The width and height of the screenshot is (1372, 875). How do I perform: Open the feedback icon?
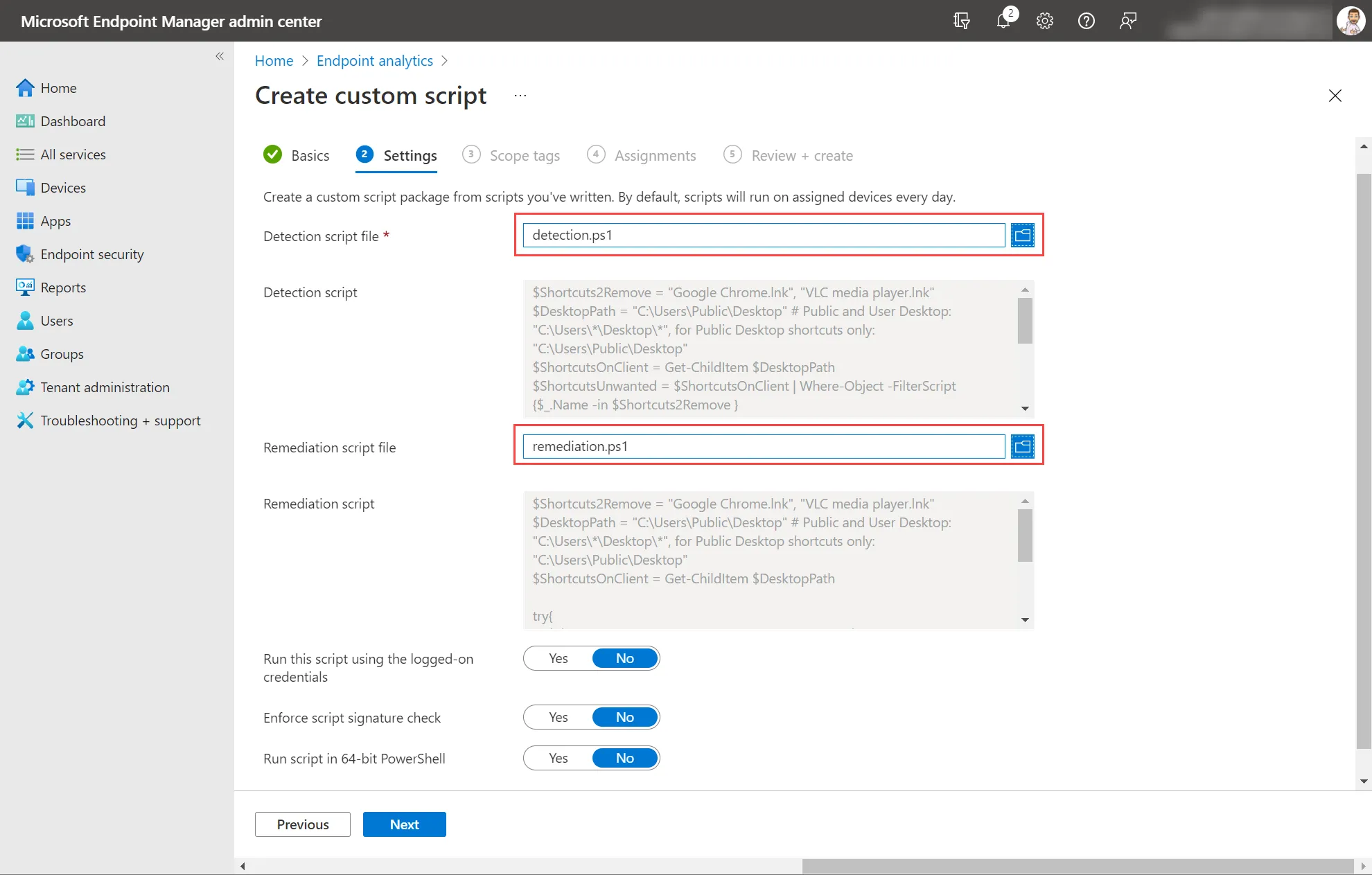click(x=1128, y=21)
